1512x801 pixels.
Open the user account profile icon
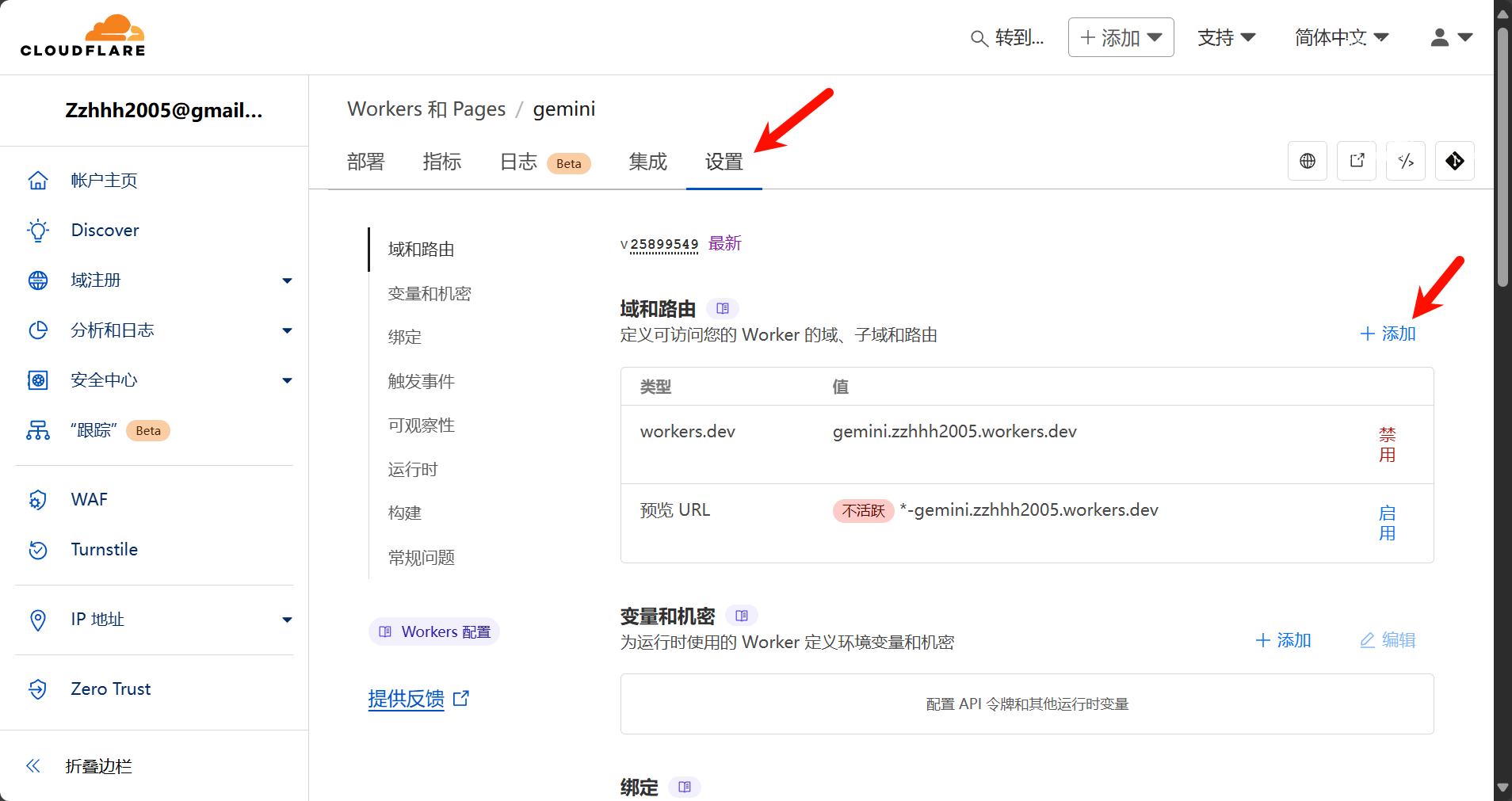(1440, 37)
